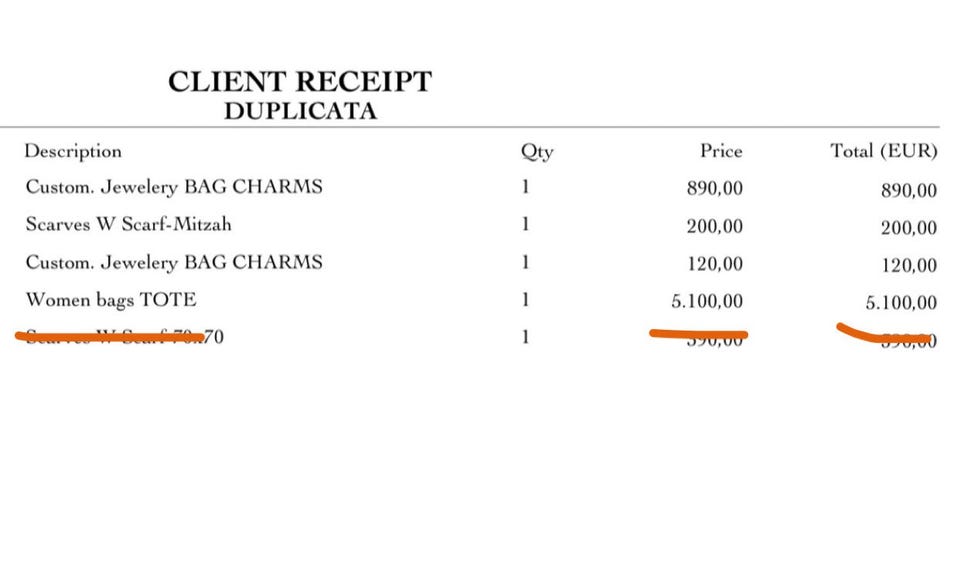Click the DUPLICATA subtitle text
Viewport: 960px width, 584px height.
click(x=300, y=110)
